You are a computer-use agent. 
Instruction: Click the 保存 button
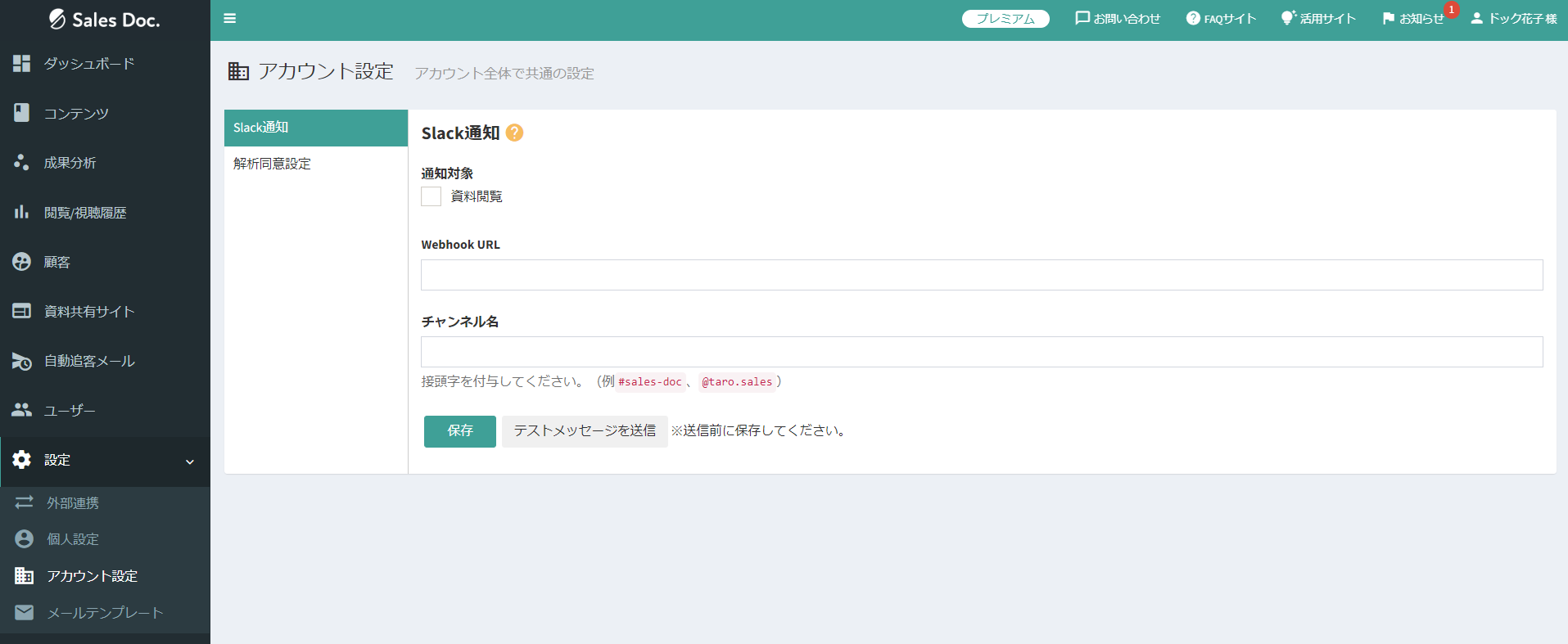click(x=459, y=431)
